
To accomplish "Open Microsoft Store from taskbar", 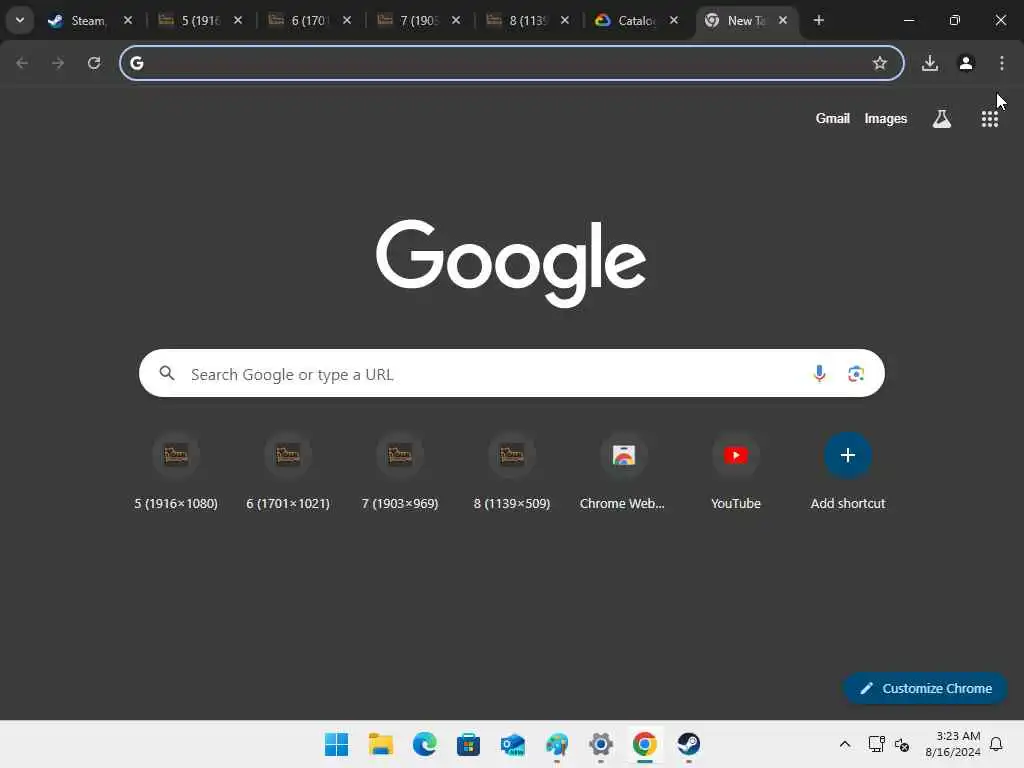I will 468,744.
